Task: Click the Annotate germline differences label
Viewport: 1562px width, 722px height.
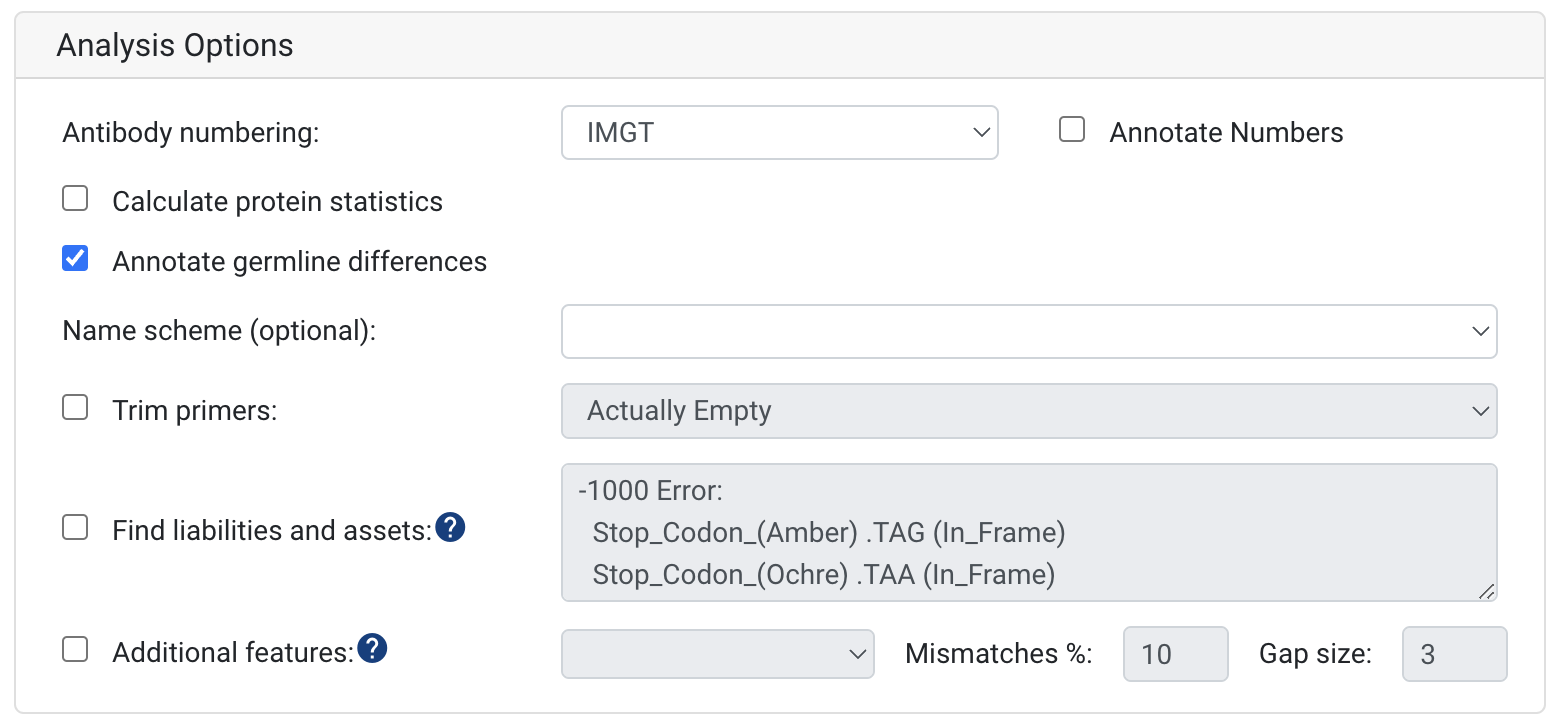Action: point(299,262)
